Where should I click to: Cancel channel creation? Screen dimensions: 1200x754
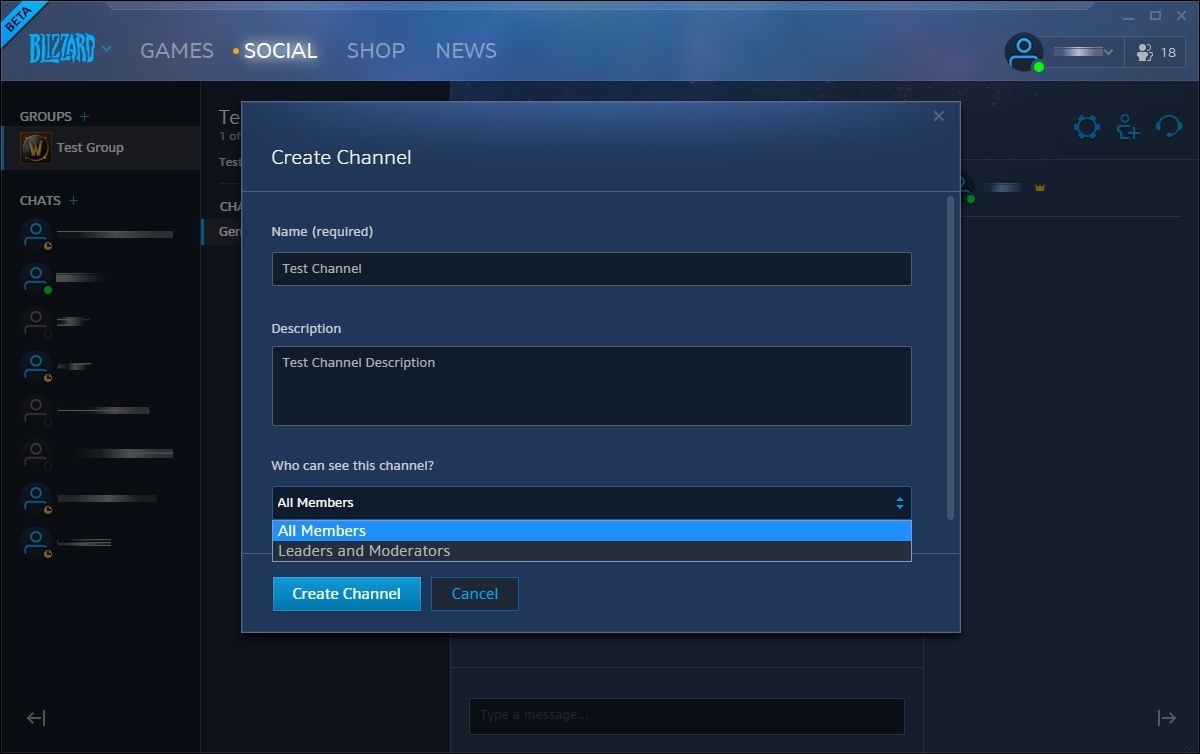click(x=475, y=594)
